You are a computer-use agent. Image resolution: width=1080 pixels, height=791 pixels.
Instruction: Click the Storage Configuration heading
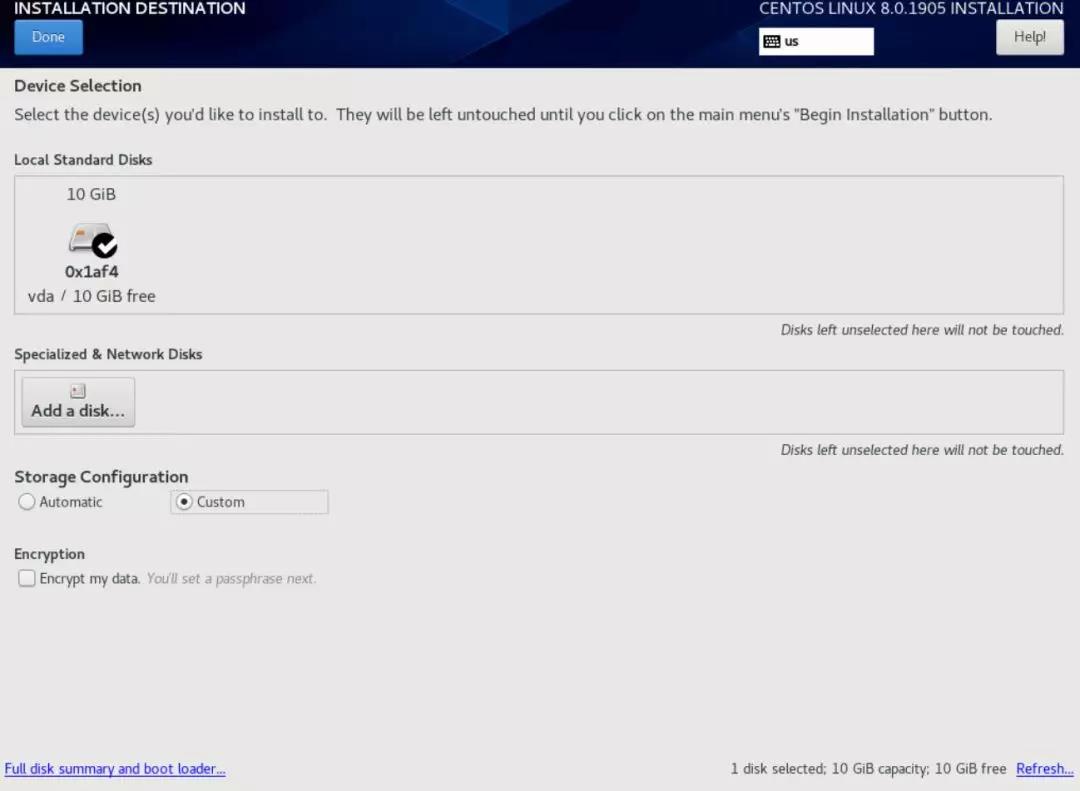[101, 477]
